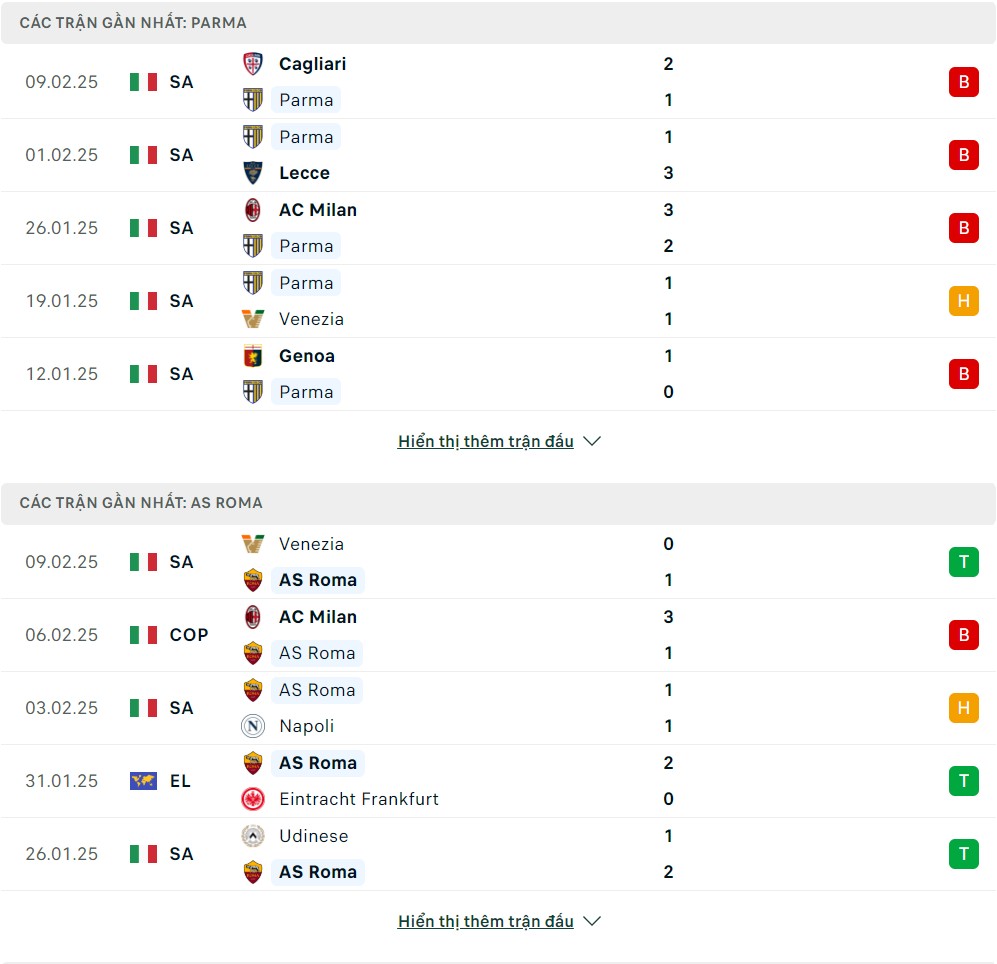Open the AC Milan team link in Parma section
The image size is (997, 964).
pos(318,210)
